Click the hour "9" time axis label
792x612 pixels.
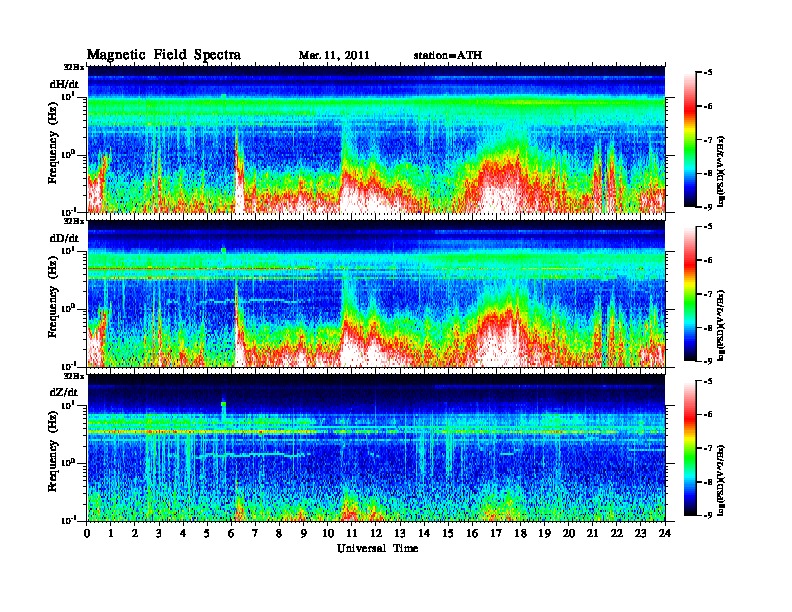[x=304, y=533]
